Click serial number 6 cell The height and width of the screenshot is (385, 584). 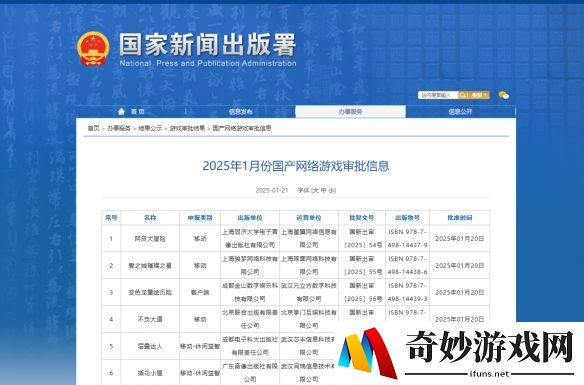point(111,373)
